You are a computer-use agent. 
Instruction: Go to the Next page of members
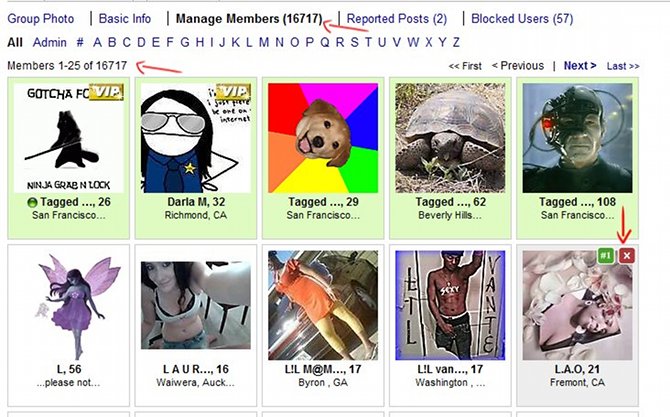pyautogui.click(x=580, y=66)
